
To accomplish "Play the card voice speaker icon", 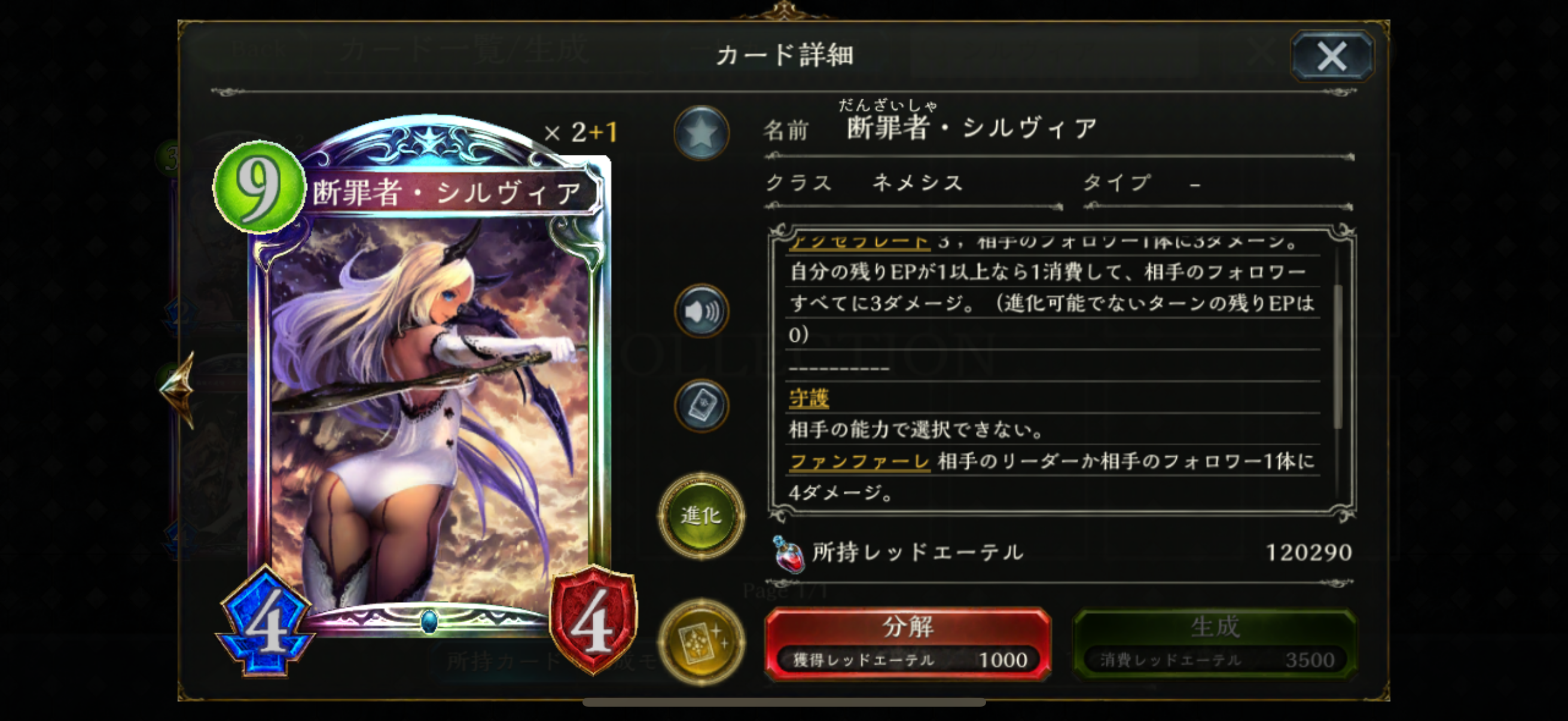I will (701, 311).
